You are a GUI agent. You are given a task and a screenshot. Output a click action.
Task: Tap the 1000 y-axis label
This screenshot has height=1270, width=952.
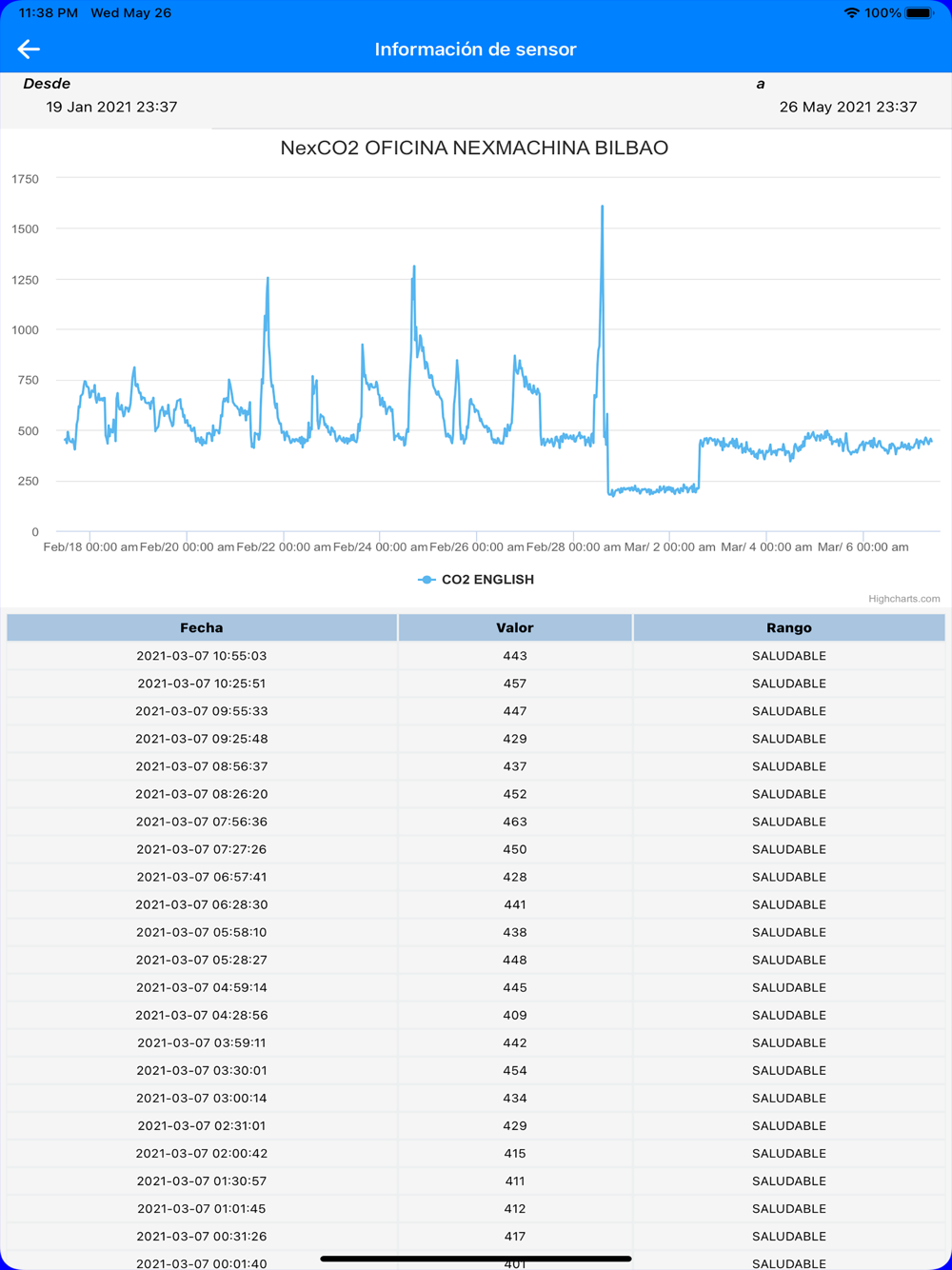[x=25, y=330]
